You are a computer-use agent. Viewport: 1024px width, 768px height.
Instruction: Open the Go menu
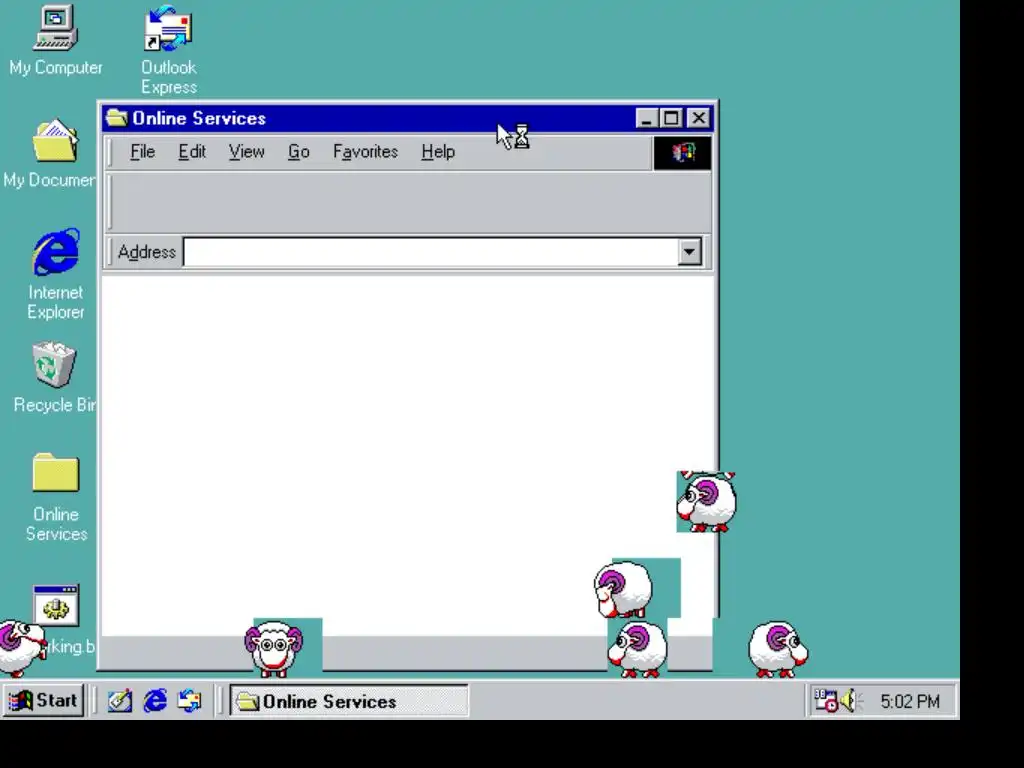pyautogui.click(x=298, y=152)
